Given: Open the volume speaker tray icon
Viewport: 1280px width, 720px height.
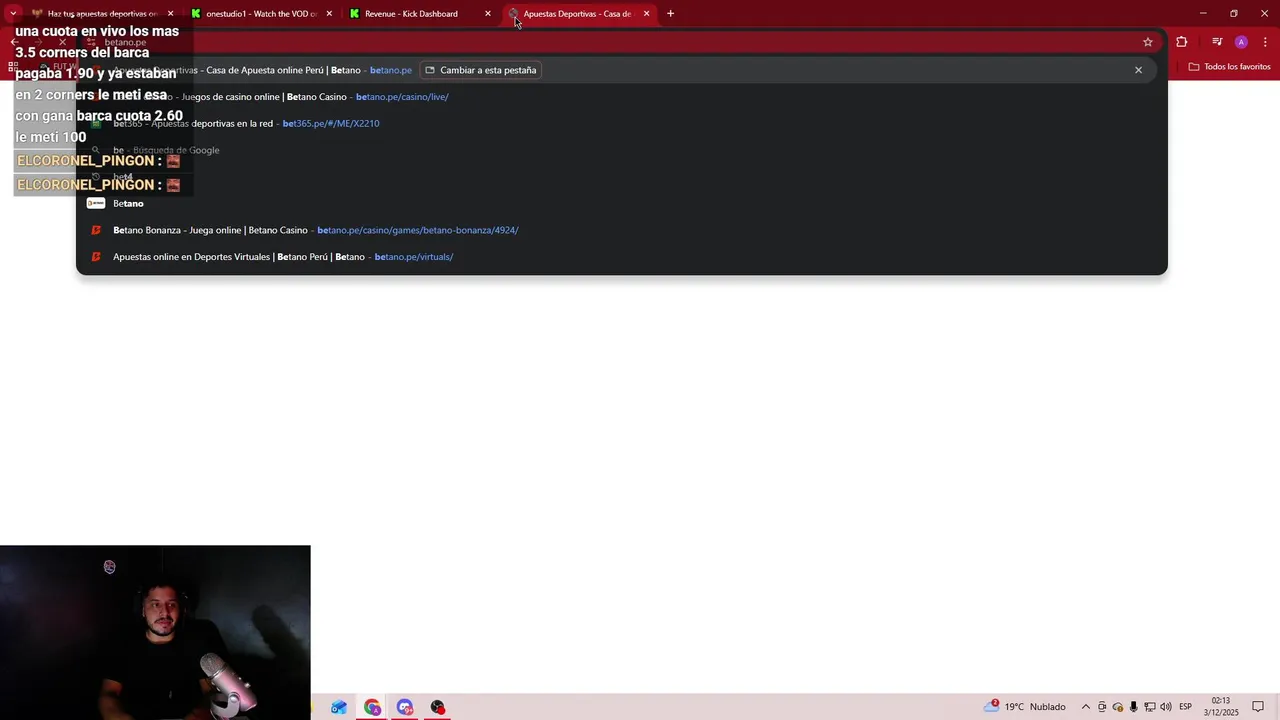Looking at the screenshot, I should tap(1166, 707).
